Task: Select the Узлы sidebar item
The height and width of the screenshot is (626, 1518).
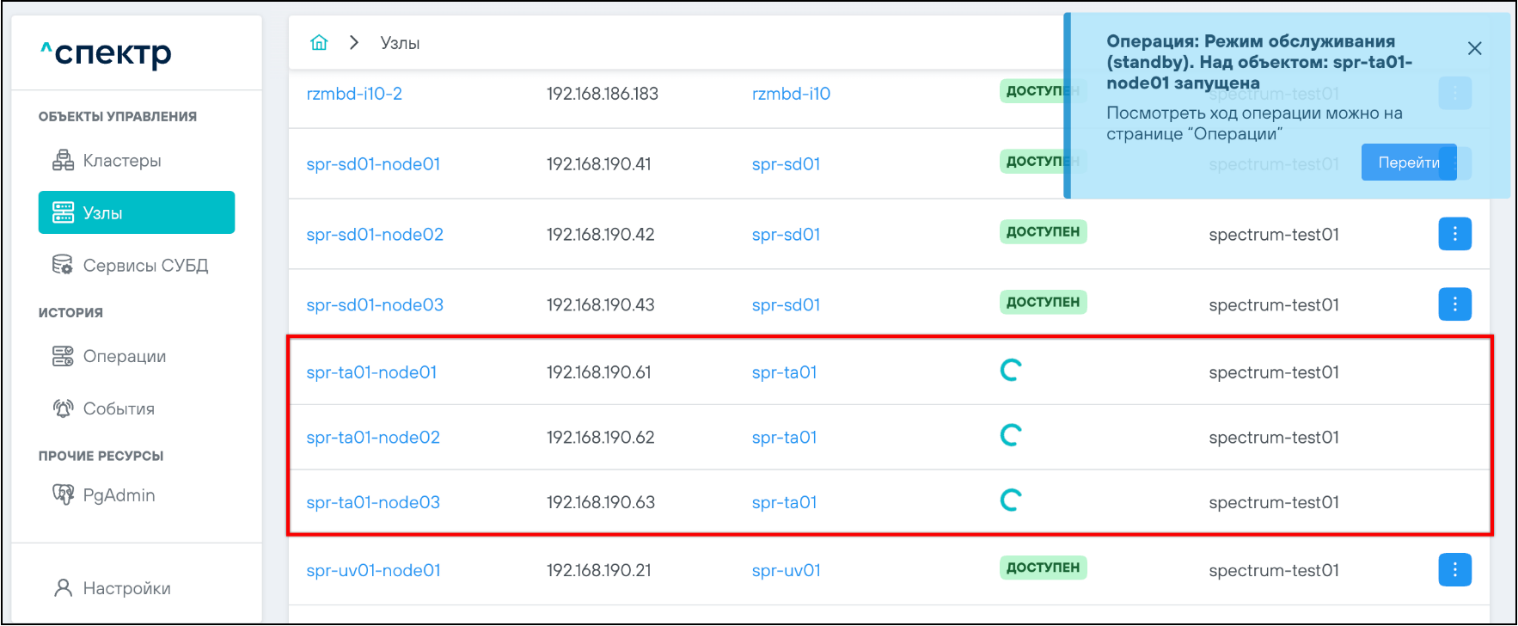Action: click(136, 213)
